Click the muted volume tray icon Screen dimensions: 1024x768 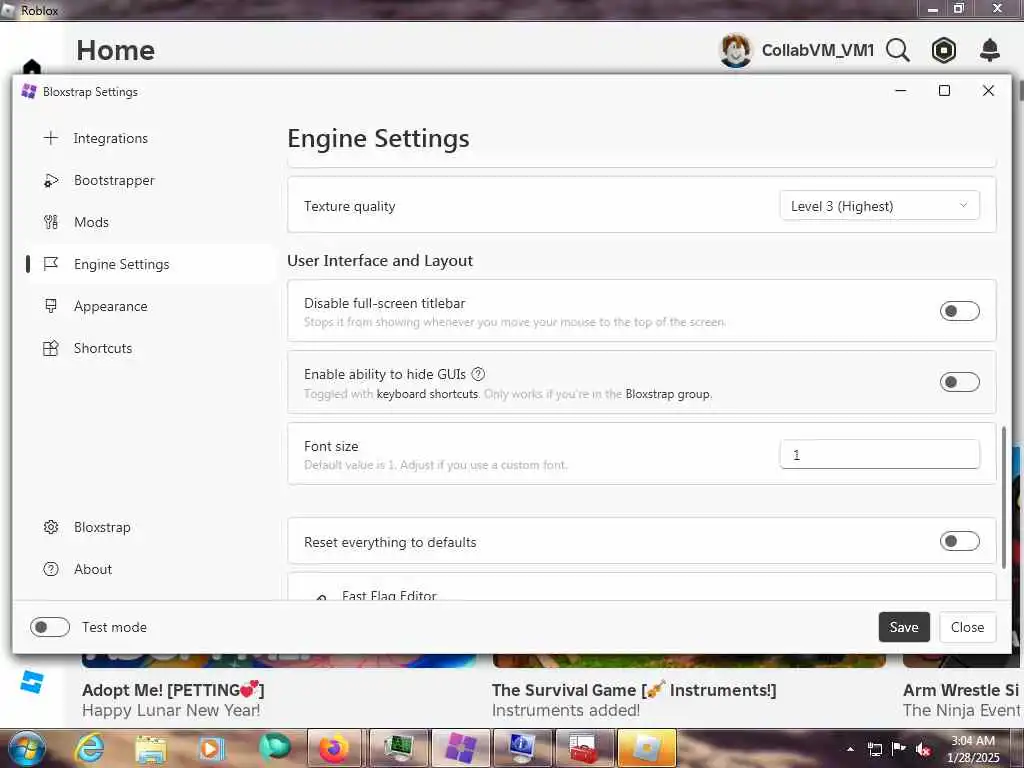(x=923, y=749)
